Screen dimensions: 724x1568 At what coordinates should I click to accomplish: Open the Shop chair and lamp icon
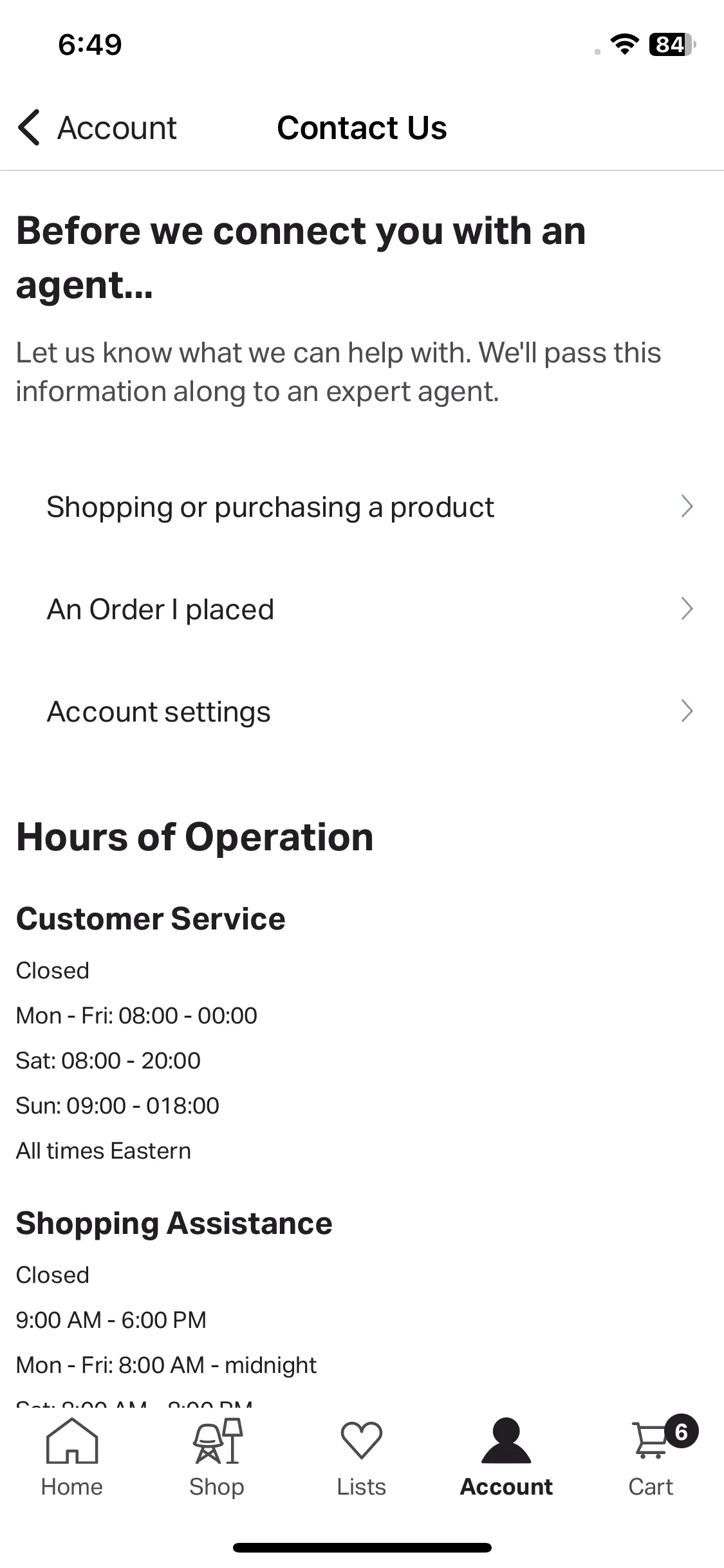[218, 1441]
